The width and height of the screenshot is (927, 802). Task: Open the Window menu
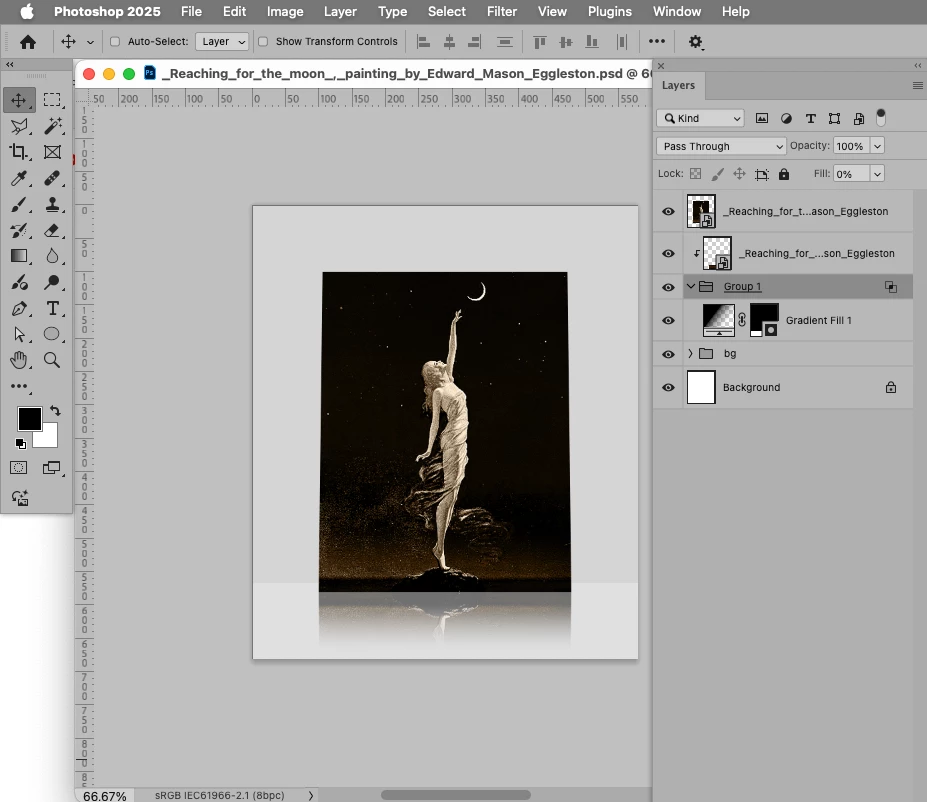click(x=677, y=11)
